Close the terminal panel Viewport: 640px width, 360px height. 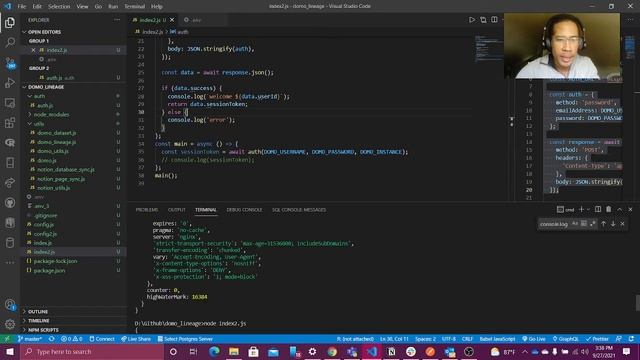coord(630,209)
